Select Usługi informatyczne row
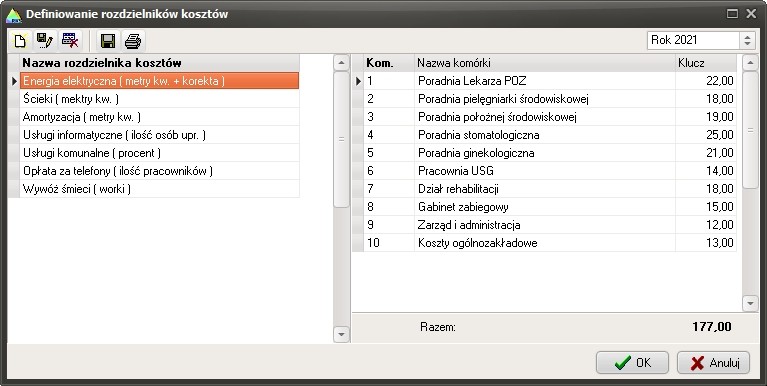 (159, 135)
